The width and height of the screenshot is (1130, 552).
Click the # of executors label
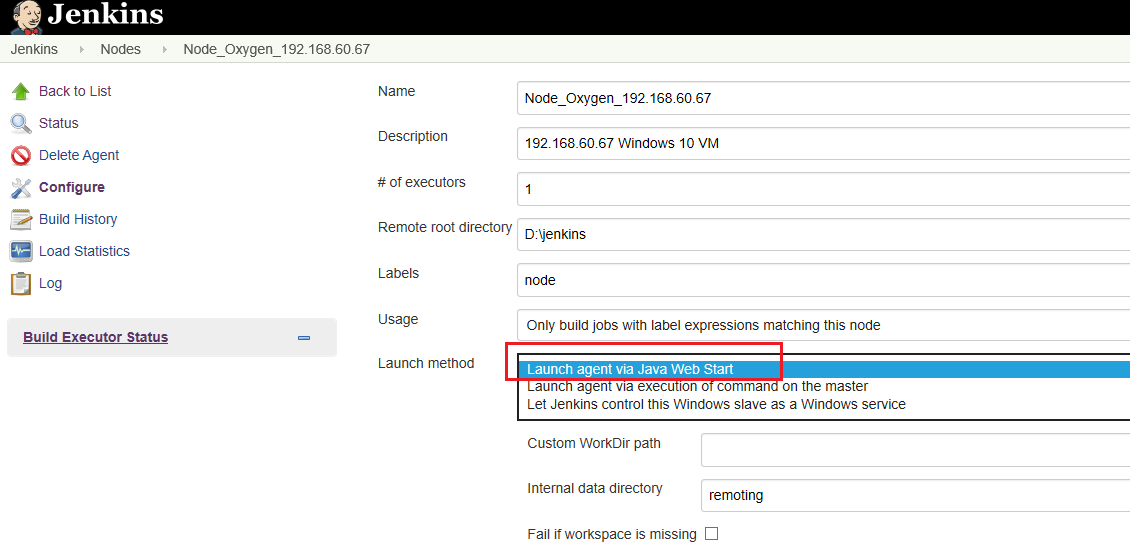[422, 182]
